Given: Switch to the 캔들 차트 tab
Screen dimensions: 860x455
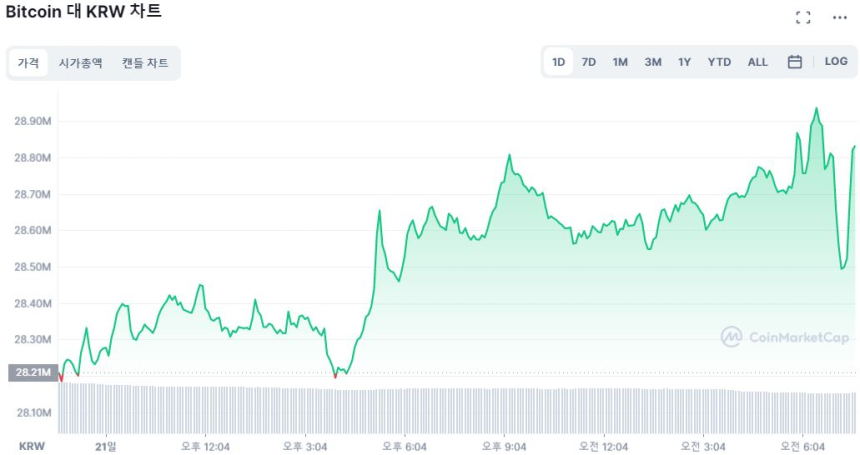Looking at the screenshot, I should [x=145, y=63].
